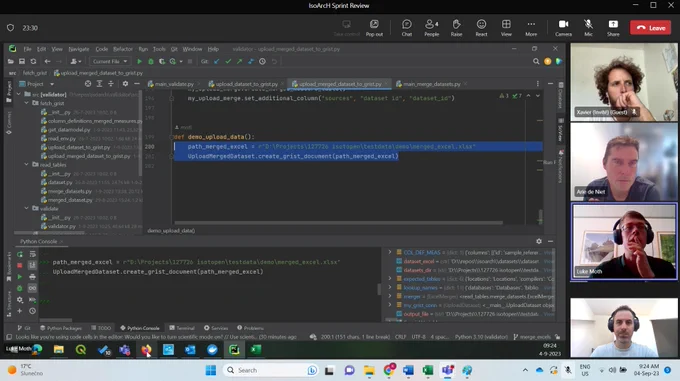The height and width of the screenshot is (381, 680).
Task: Show Git history clock icon
Action: (x=262, y=62)
